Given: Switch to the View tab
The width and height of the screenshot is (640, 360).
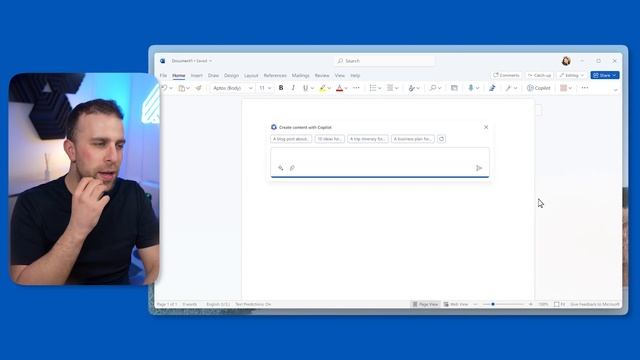Looking at the screenshot, I should pyautogui.click(x=340, y=76).
